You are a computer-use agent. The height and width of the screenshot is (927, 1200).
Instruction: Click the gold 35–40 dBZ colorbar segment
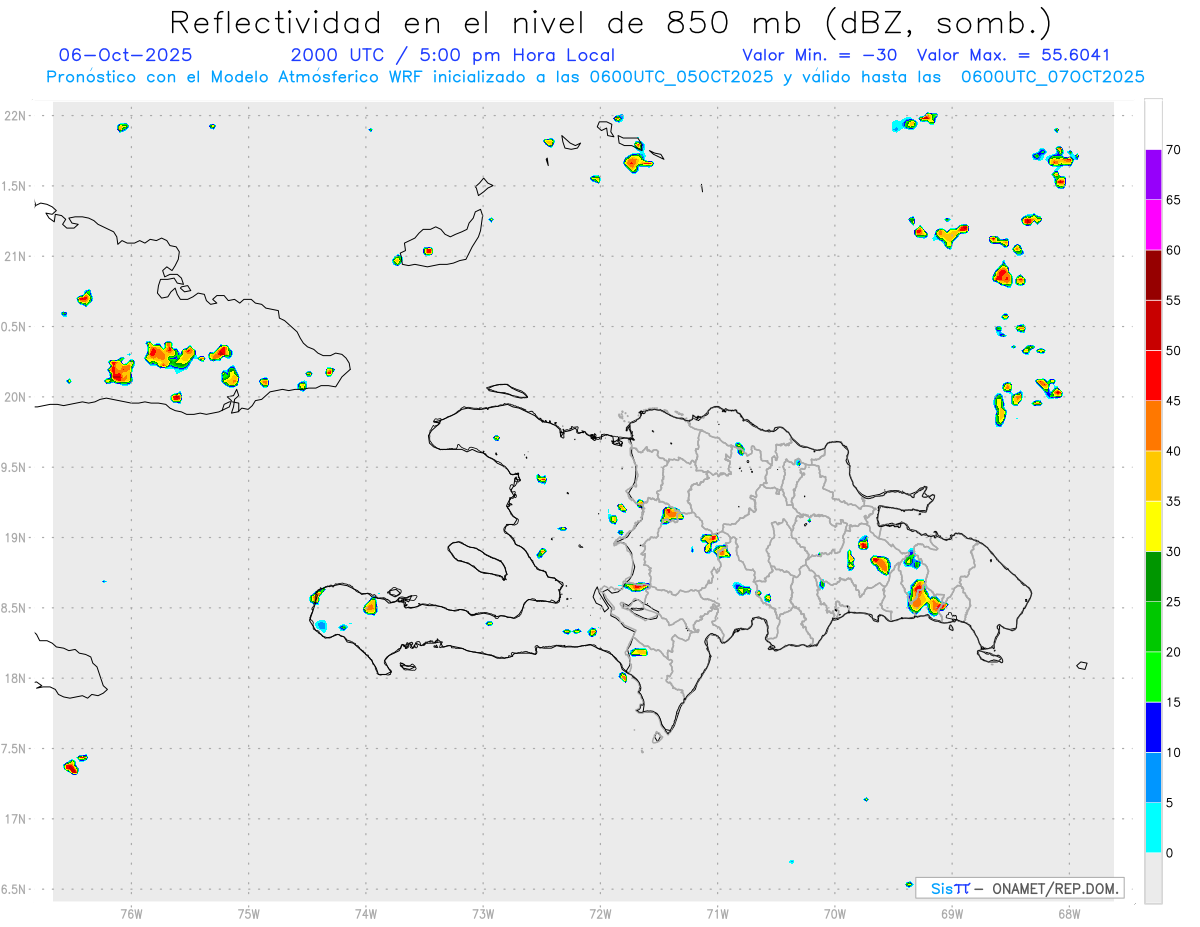pyautogui.click(x=1153, y=476)
